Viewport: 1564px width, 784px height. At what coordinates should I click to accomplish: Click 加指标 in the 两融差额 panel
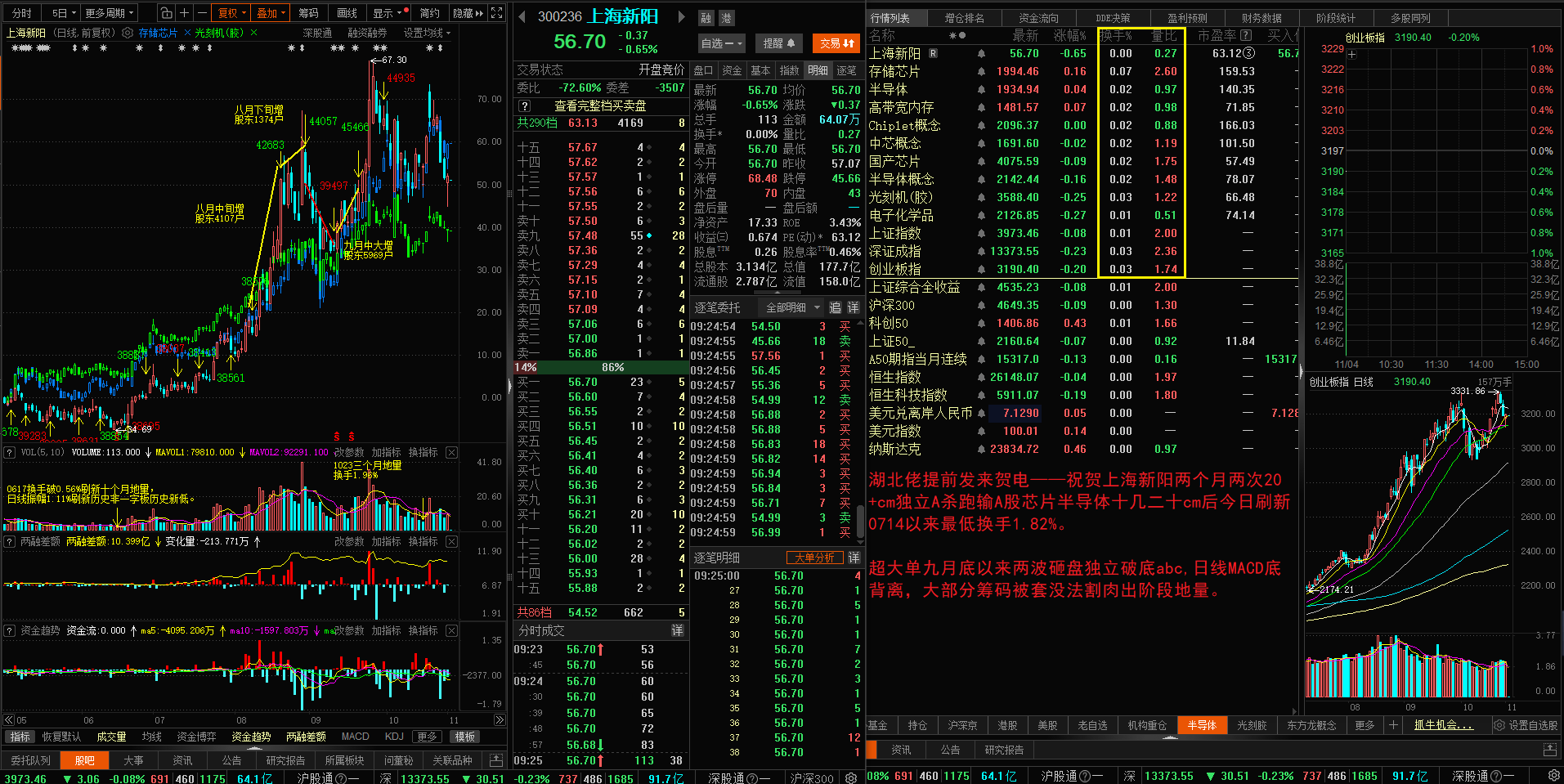click(x=386, y=541)
